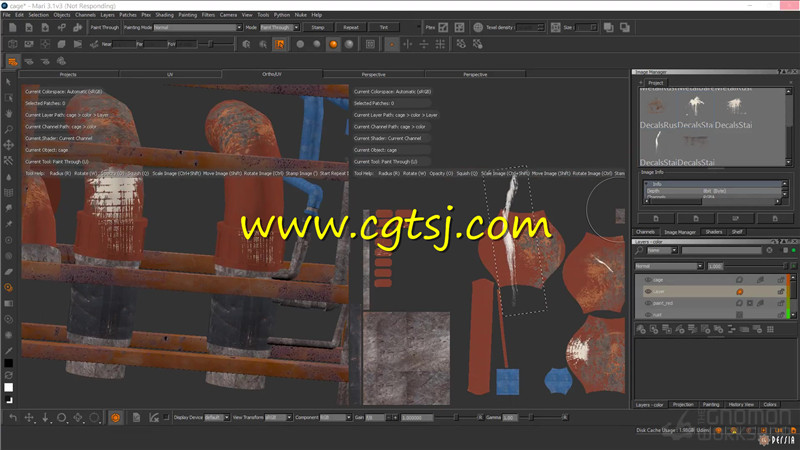
Task: Open the Painting Mode dropdown
Action: tap(197, 28)
